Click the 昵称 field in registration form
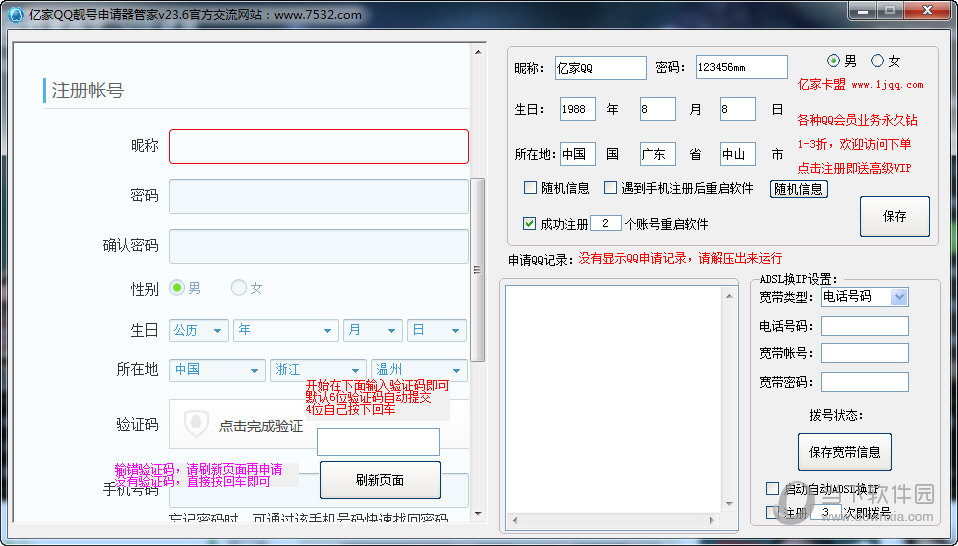The image size is (958, 546). (x=319, y=147)
